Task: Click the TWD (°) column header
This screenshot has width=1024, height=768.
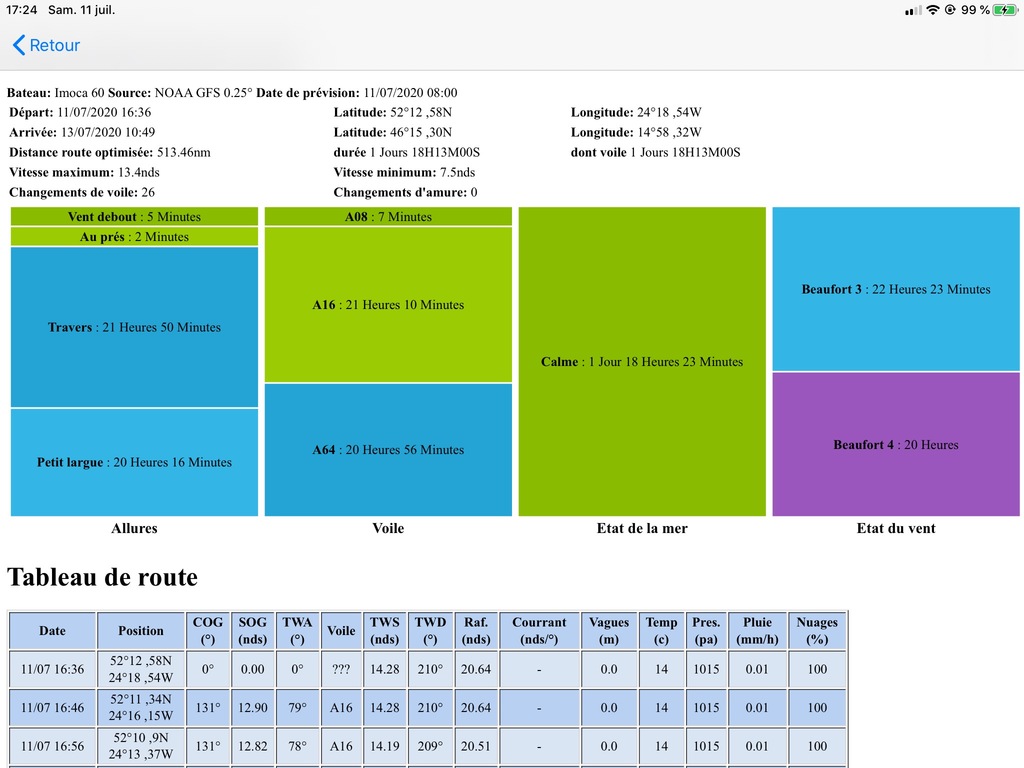Action: (x=430, y=631)
